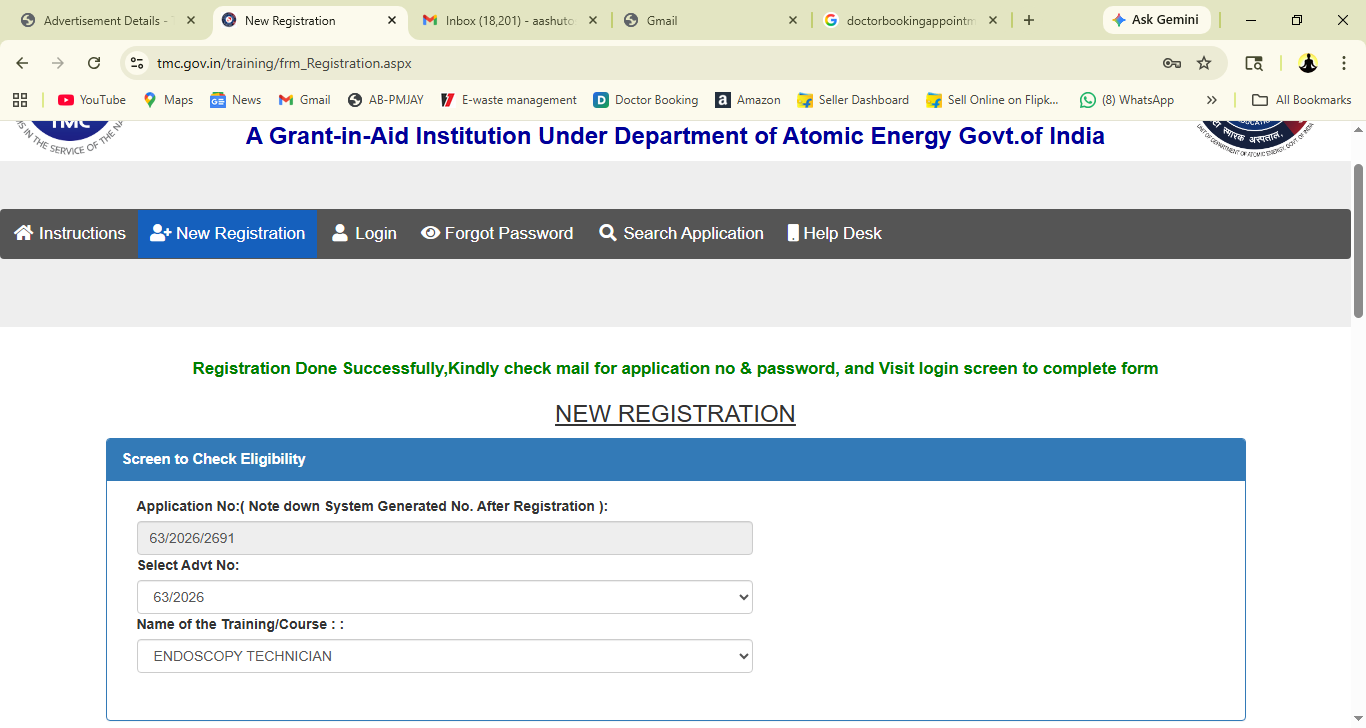Open the WhatsApp bookmark
1366x728 pixels.
tap(1127, 100)
